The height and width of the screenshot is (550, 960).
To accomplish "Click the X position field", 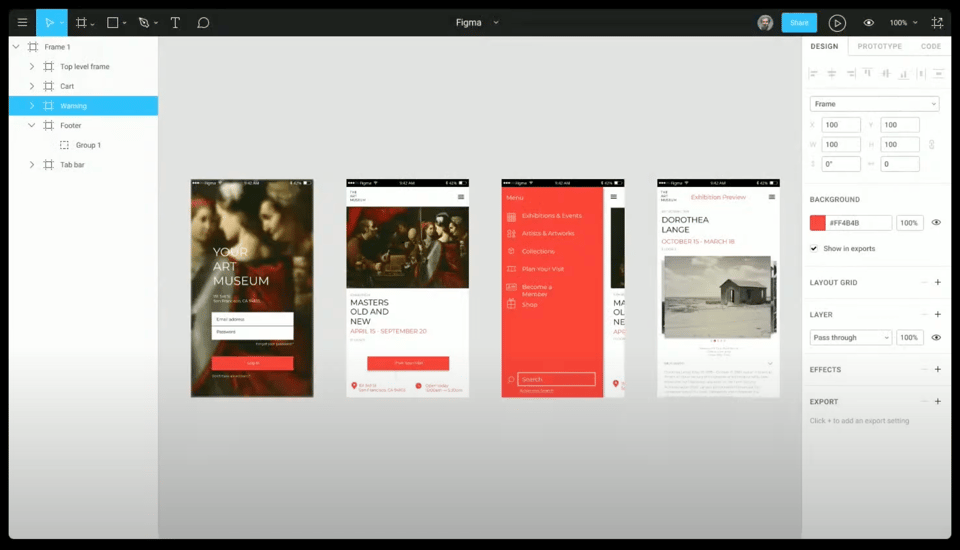I will coord(841,125).
